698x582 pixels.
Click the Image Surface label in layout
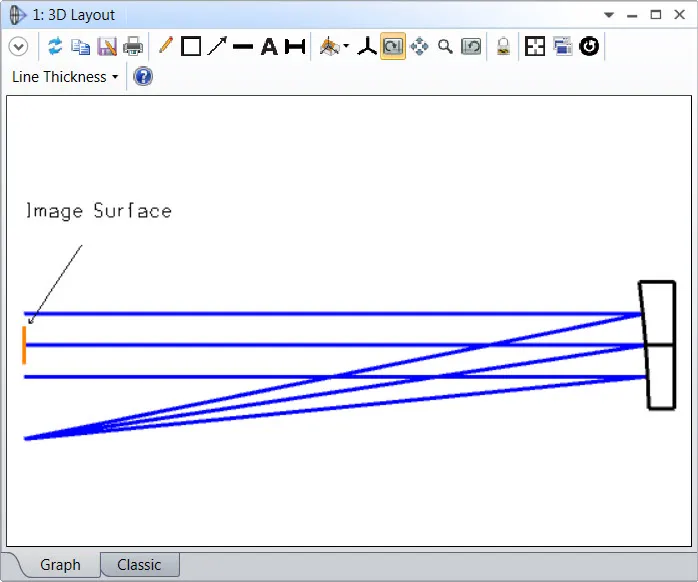coord(98,211)
